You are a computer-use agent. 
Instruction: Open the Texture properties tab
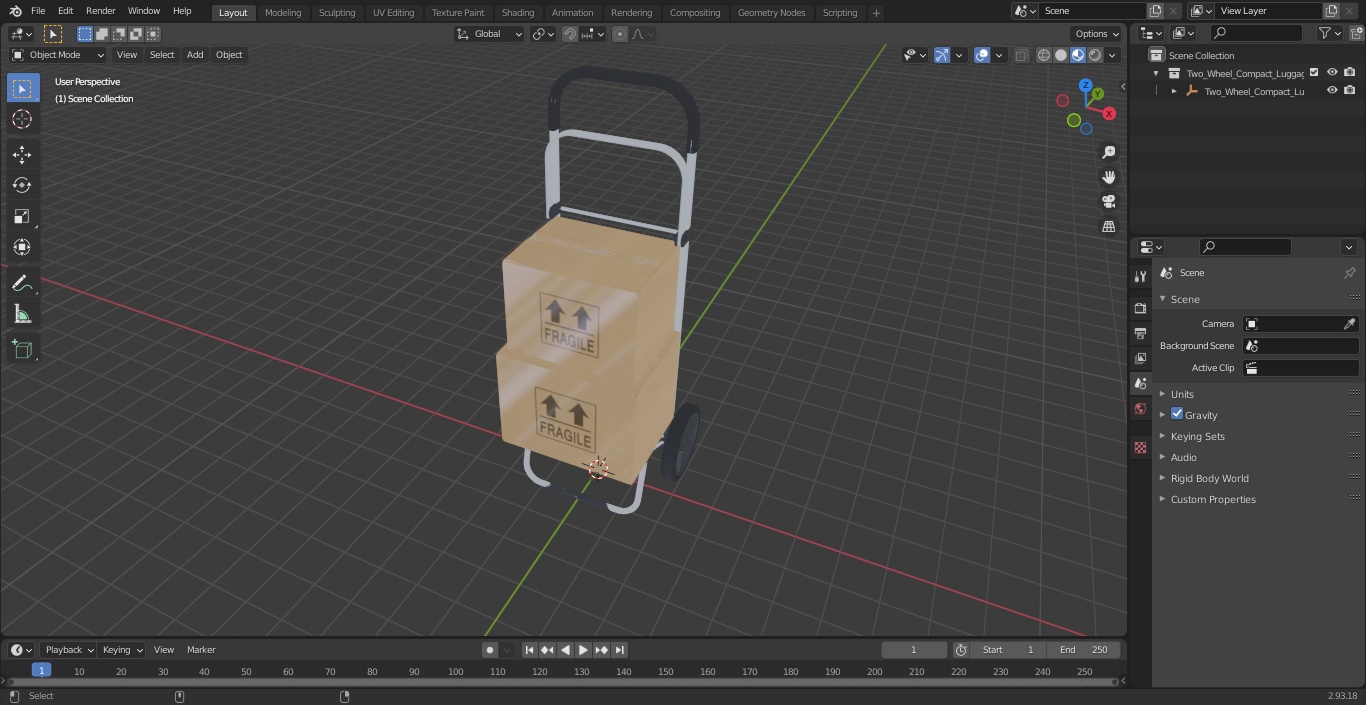tap(1140, 448)
